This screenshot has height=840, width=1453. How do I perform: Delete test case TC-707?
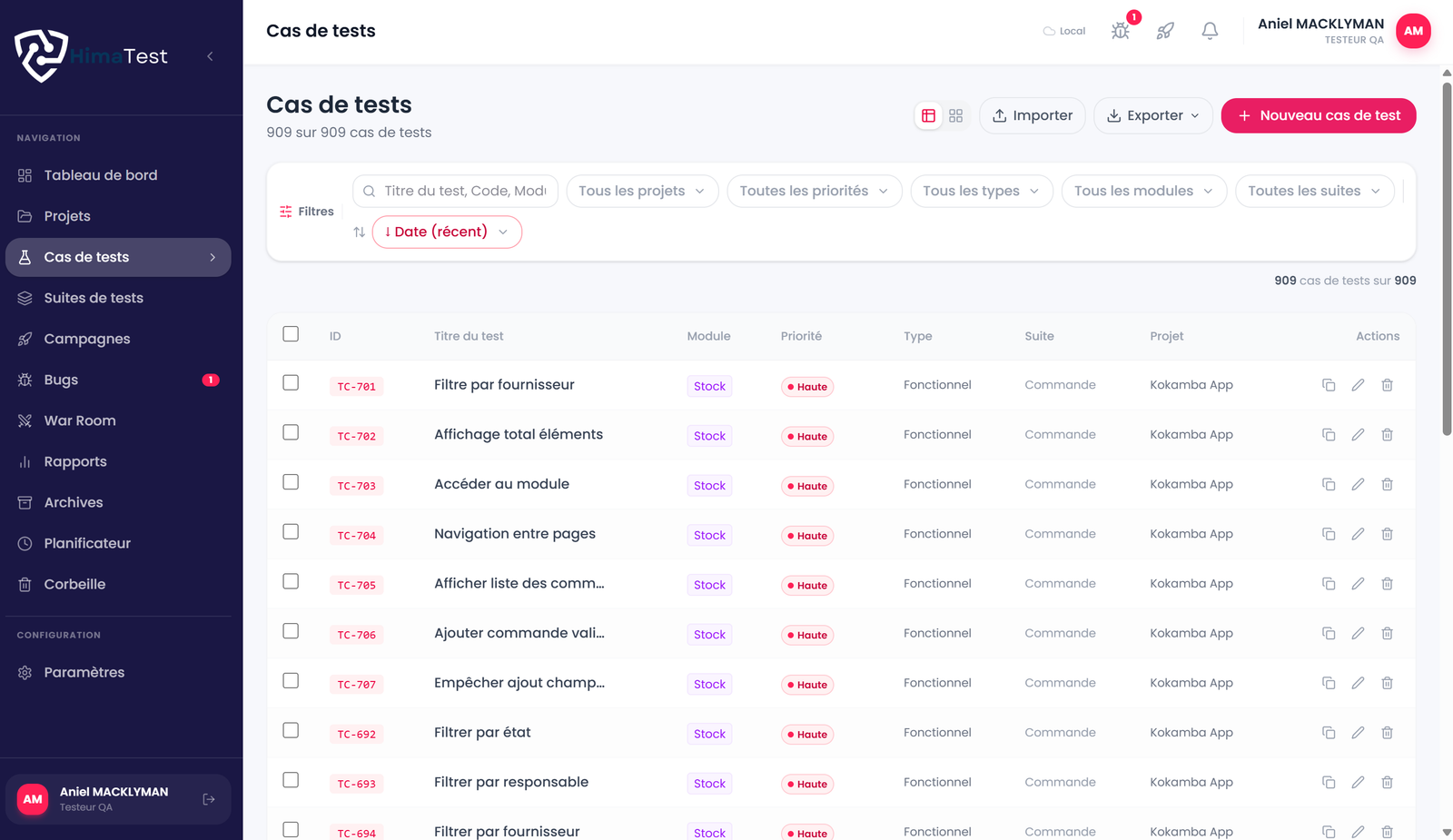1387,683
